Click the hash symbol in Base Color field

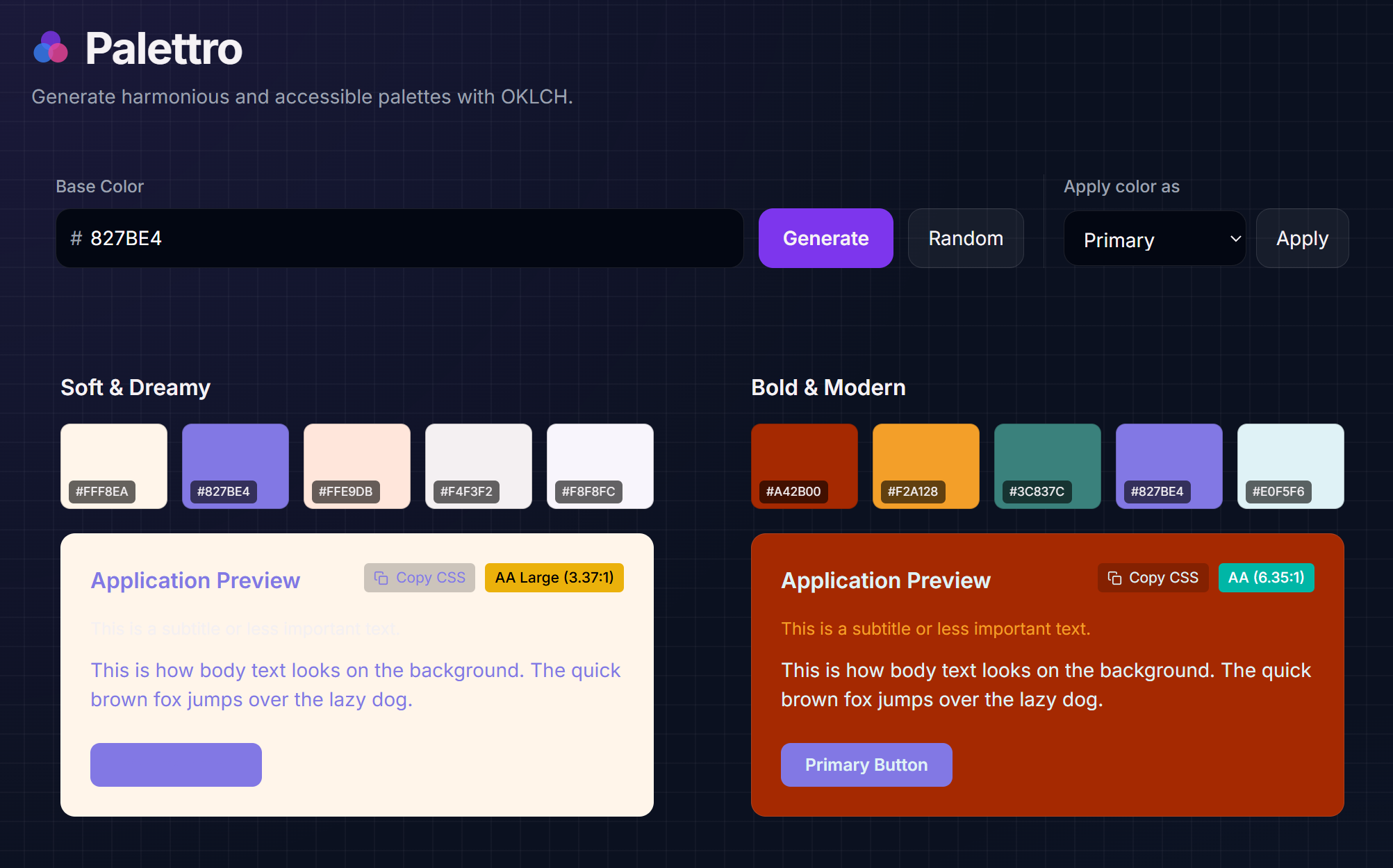[76, 238]
